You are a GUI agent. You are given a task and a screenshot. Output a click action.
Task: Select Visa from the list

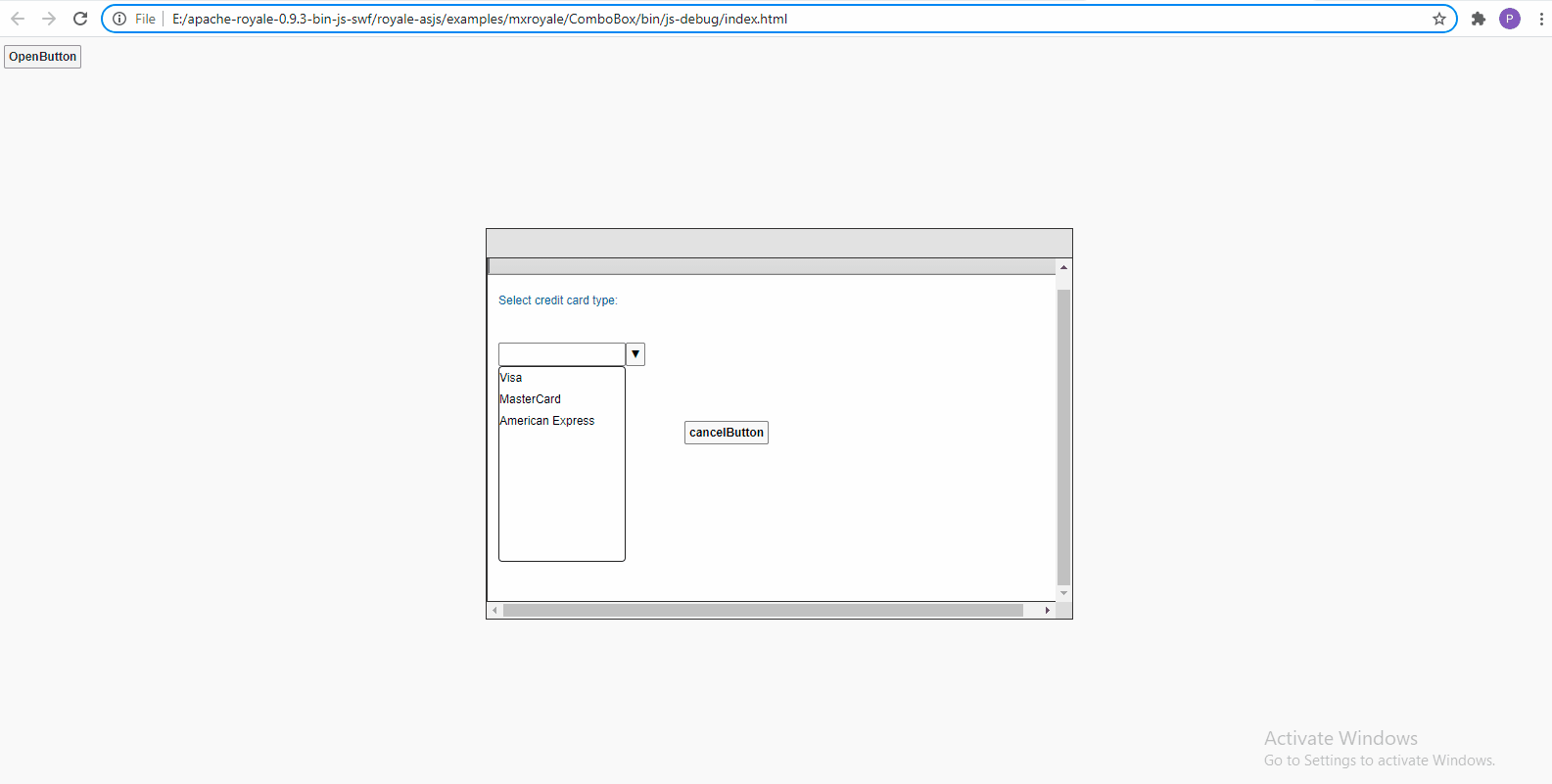(562, 378)
